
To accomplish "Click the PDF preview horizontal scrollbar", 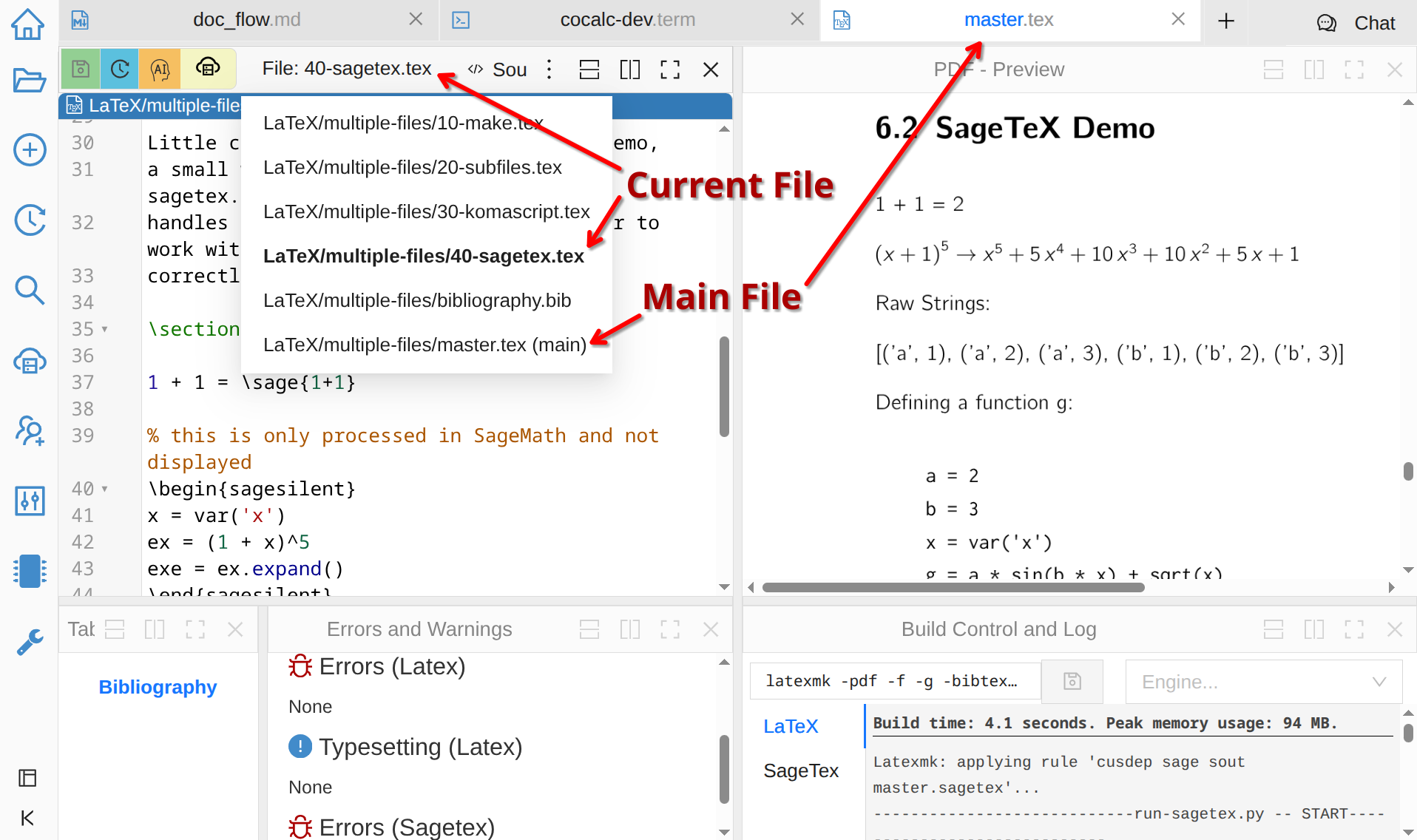I will [953, 588].
